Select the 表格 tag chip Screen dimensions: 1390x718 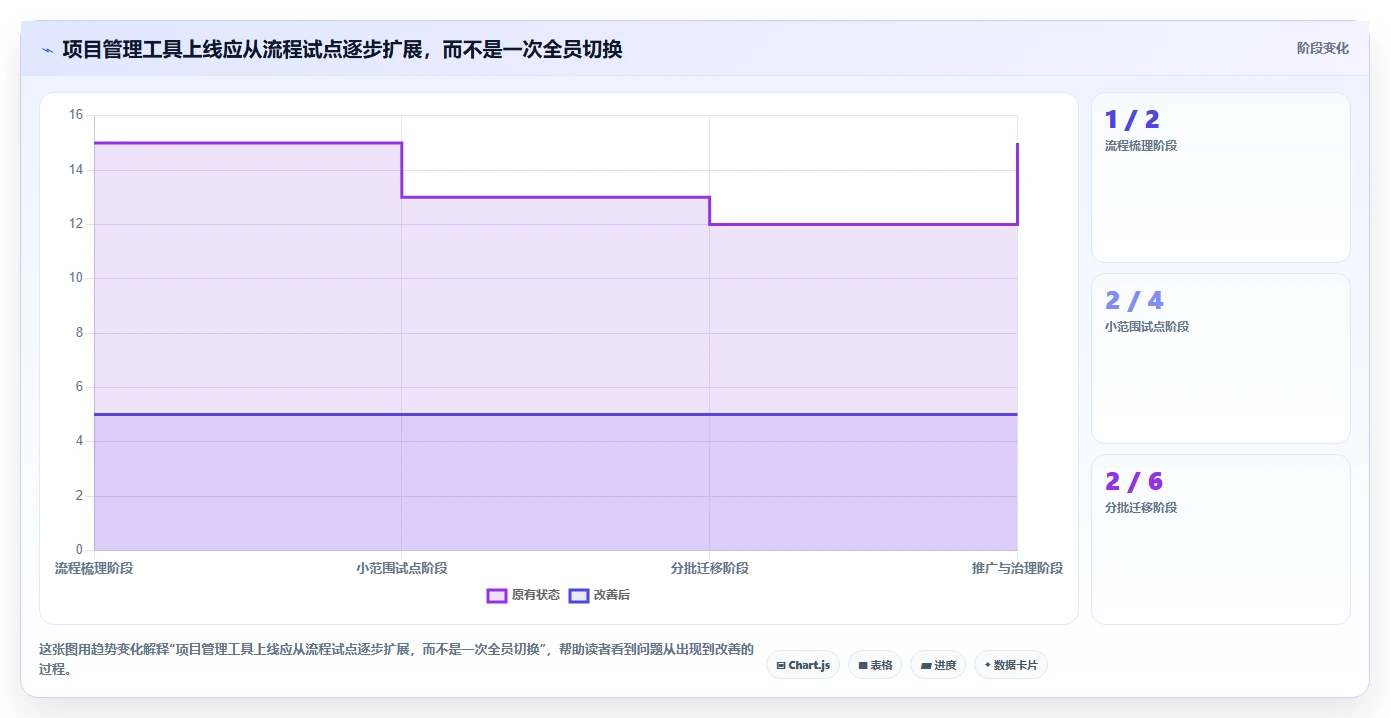point(875,665)
